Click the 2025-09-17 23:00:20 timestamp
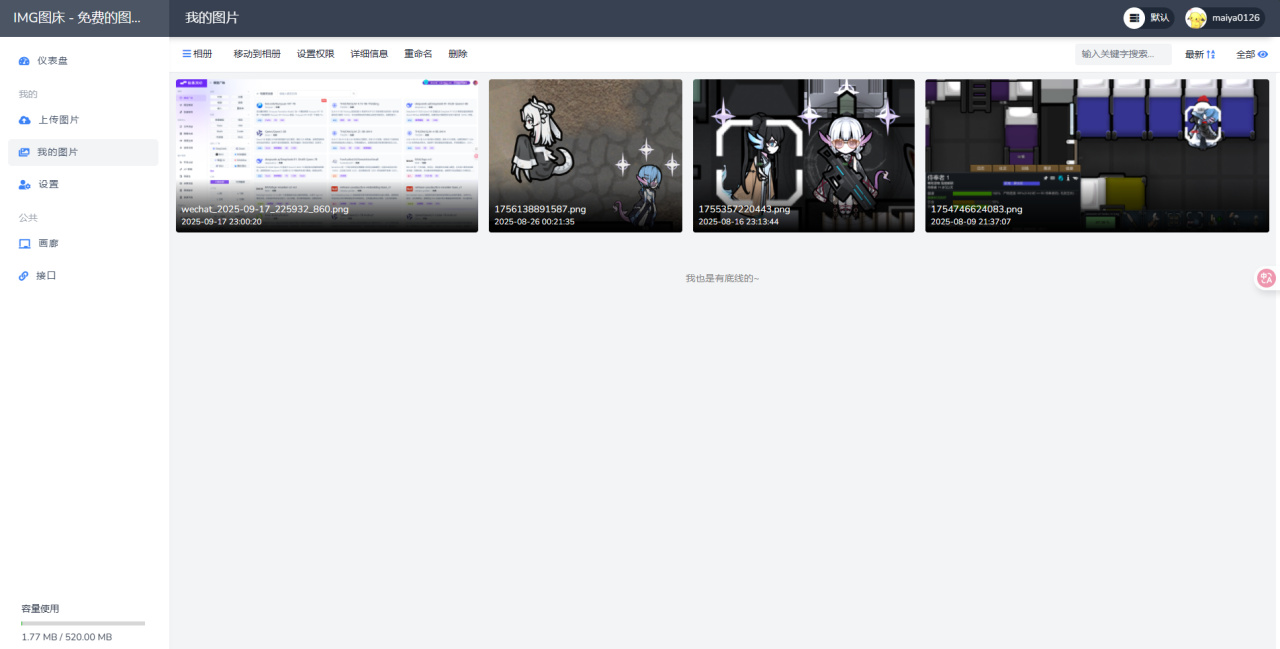Image resolution: width=1280 pixels, height=649 pixels. click(x=221, y=222)
